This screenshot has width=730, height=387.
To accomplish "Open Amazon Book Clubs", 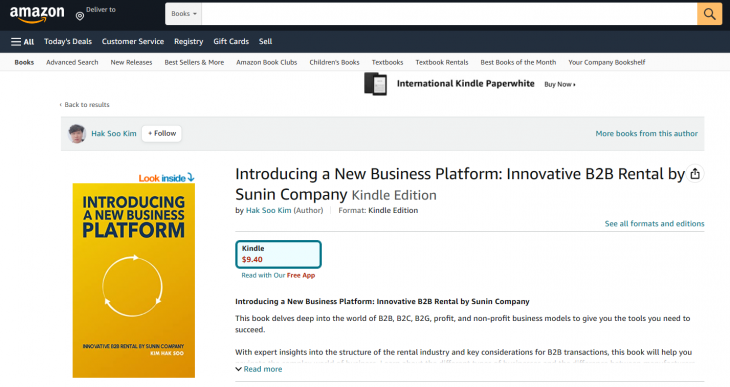I will (x=266, y=62).
